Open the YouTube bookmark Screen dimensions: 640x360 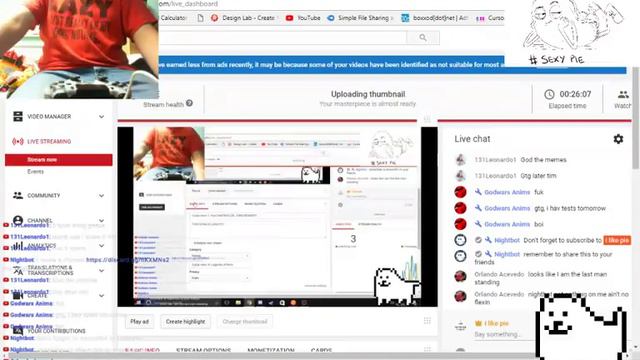coord(303,18)
